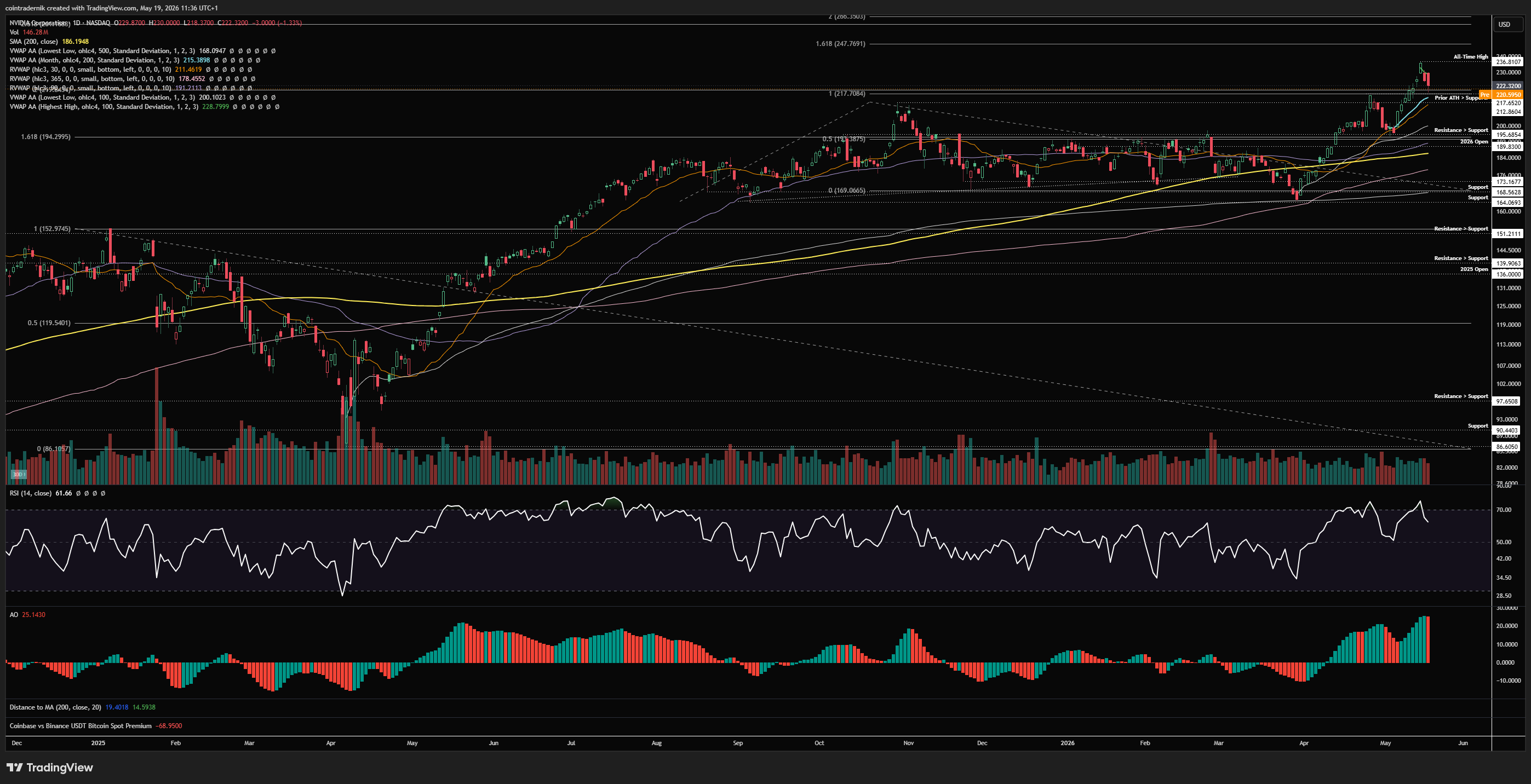The height and width of the screenshot is (784, 1531).
Task: Click the 151.2111 price label
Action: point(1509,234)
